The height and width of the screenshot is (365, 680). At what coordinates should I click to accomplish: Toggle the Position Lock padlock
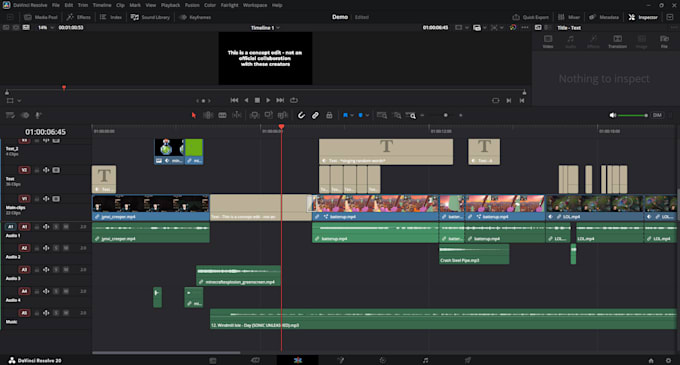coord(329,115)
